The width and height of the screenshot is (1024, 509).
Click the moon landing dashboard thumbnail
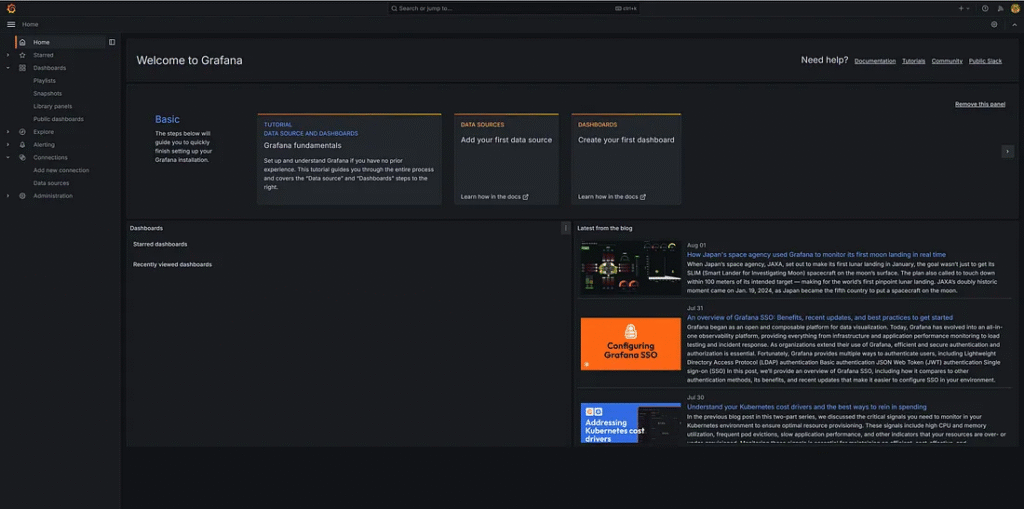tap(631, 268)
